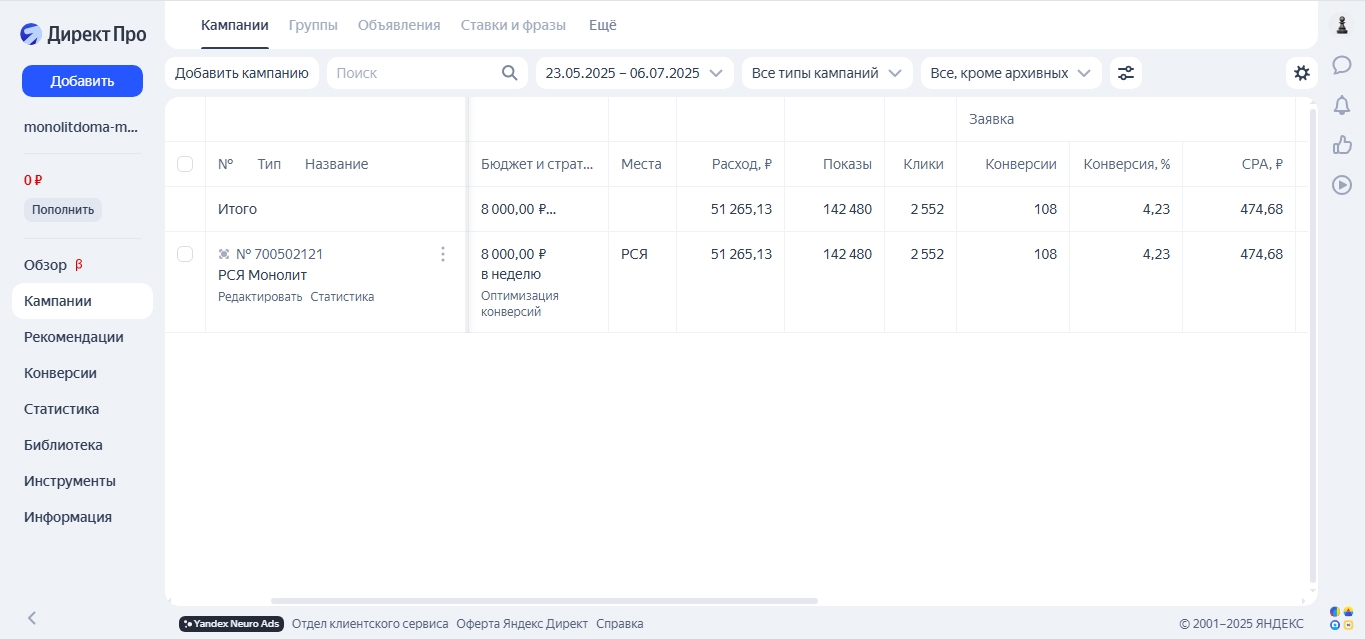Image resolution: width=1365 pixels, height=639 pixels.
Task: Click the search magnifier icon
Action: [509, 73]
